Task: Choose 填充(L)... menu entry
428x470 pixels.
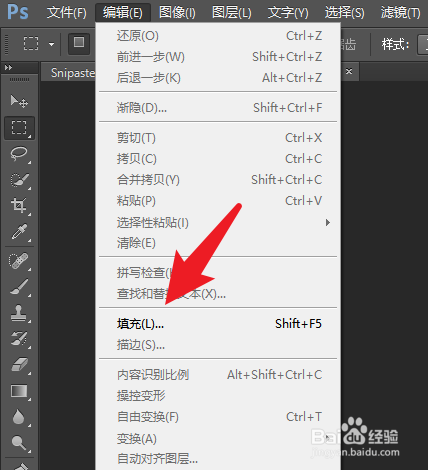Action: pyautogui.click(x=219, y=324)
